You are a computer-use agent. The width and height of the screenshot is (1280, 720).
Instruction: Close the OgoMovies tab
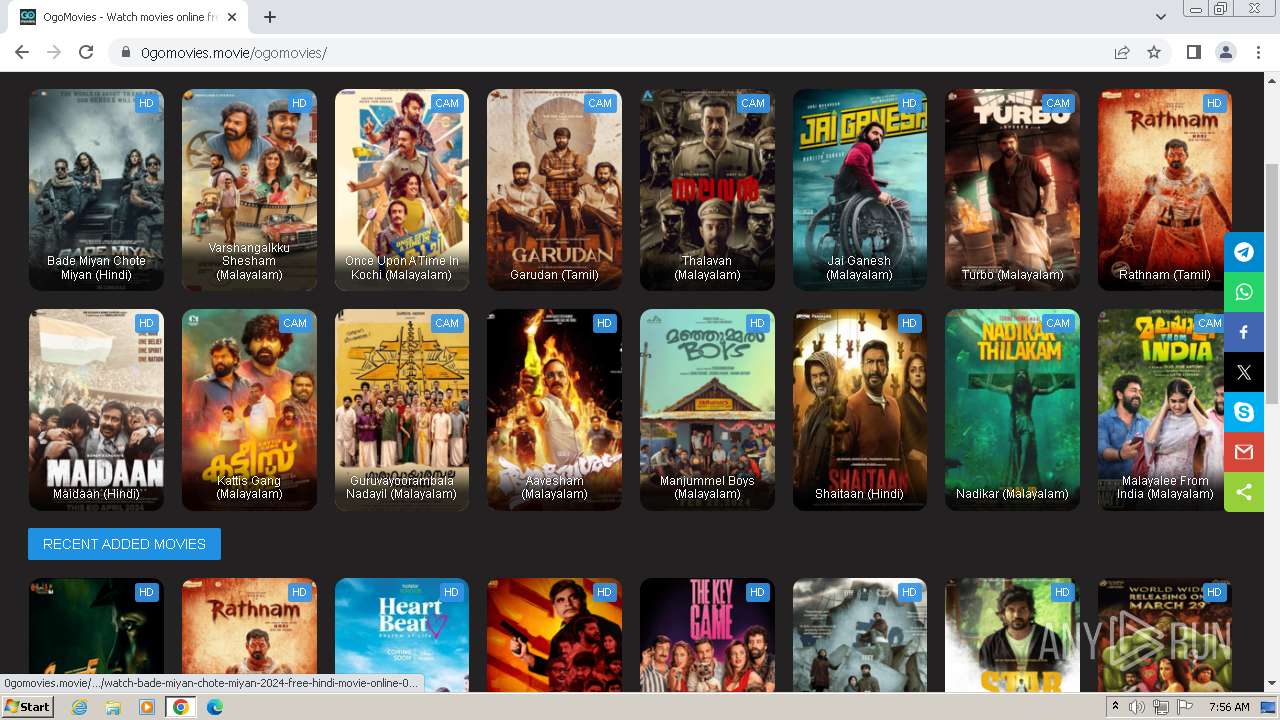click(233, 17)
